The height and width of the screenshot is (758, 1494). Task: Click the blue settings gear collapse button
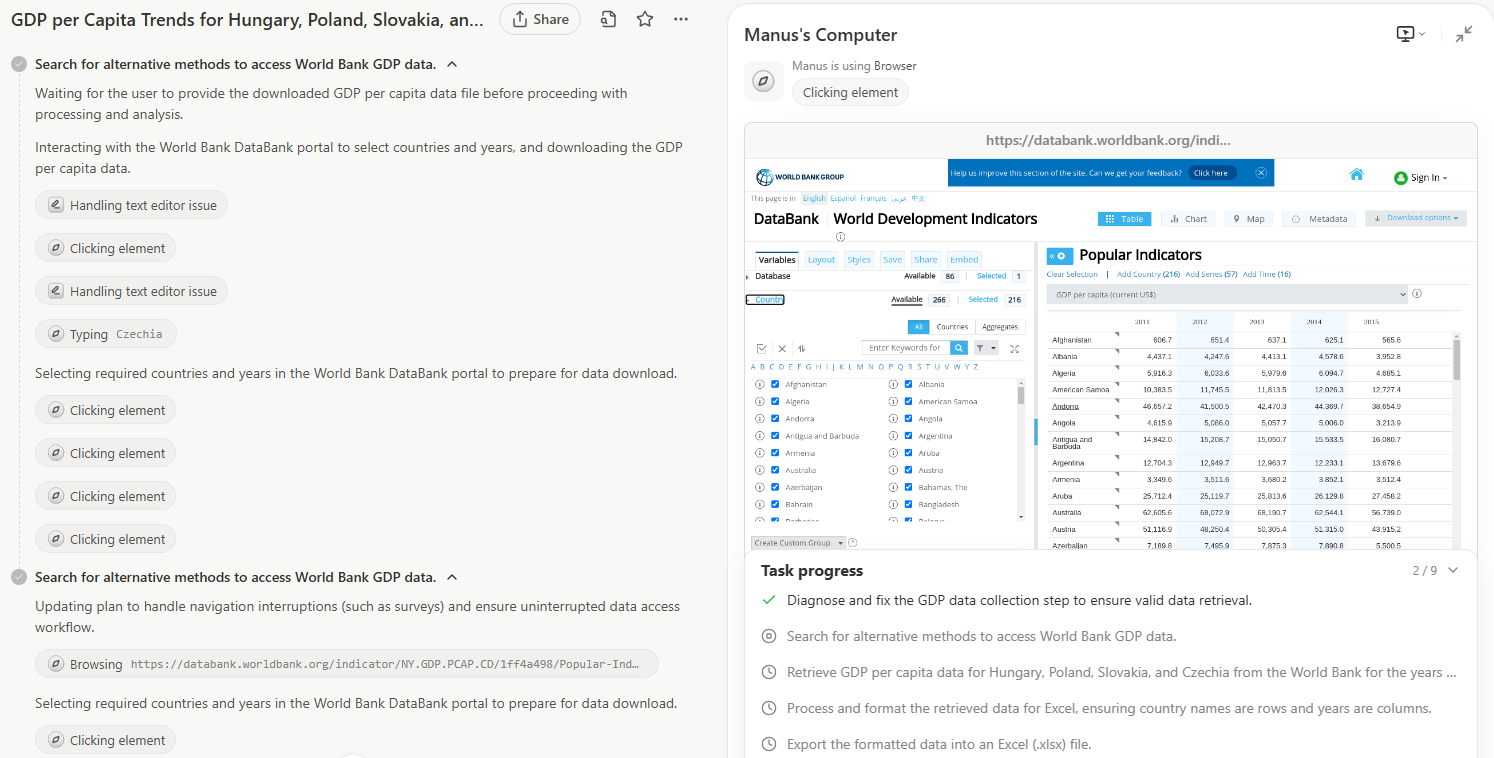point(1060,256)
